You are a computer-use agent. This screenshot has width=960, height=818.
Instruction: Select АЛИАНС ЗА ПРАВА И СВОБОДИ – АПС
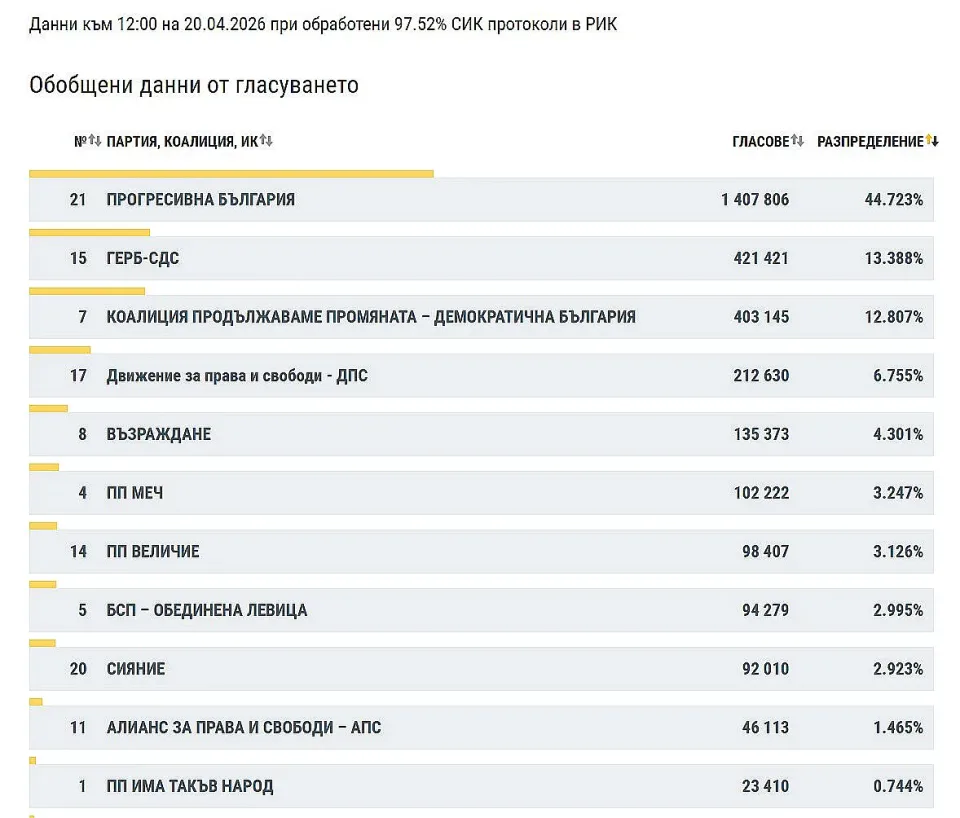[x=243, y=728]
